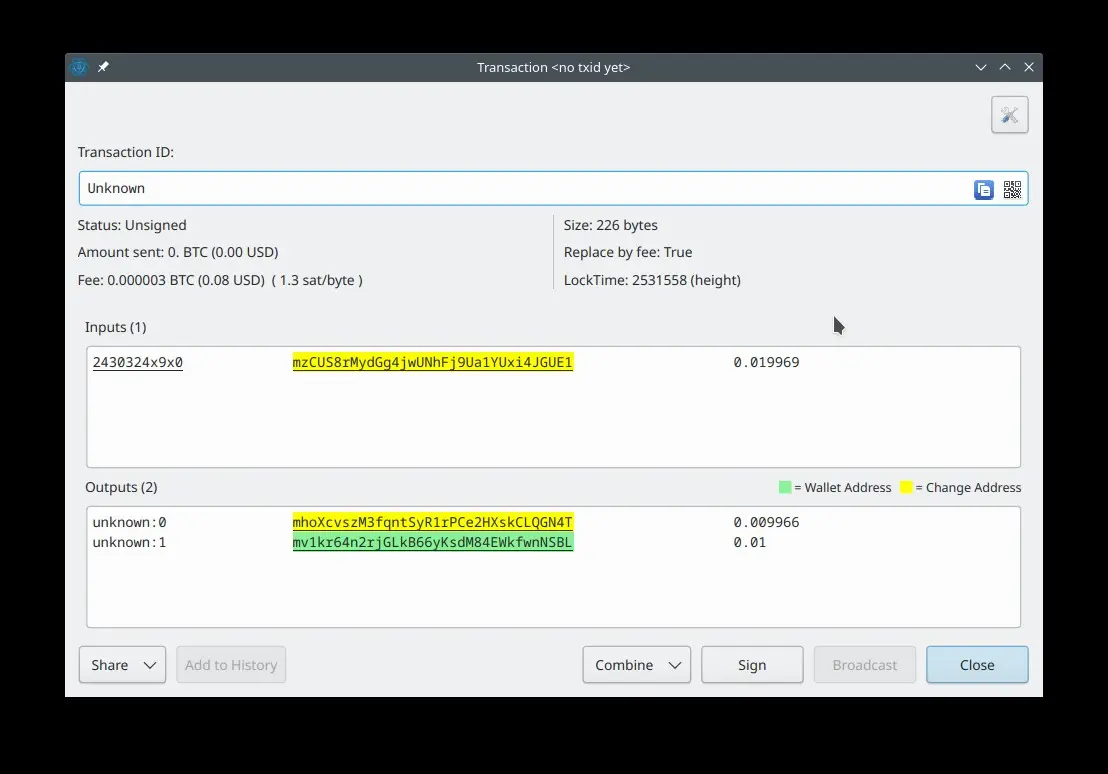Viewport: 1108px width, 774px height.
Task: Click the pin icon in the title bar
Action: tap(103, 66)
